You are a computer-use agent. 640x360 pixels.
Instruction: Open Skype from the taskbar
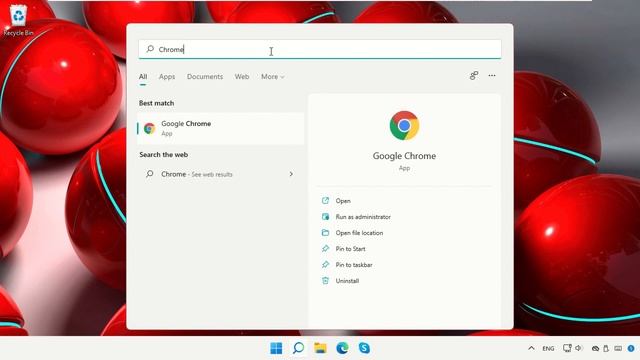pos(364,348)
